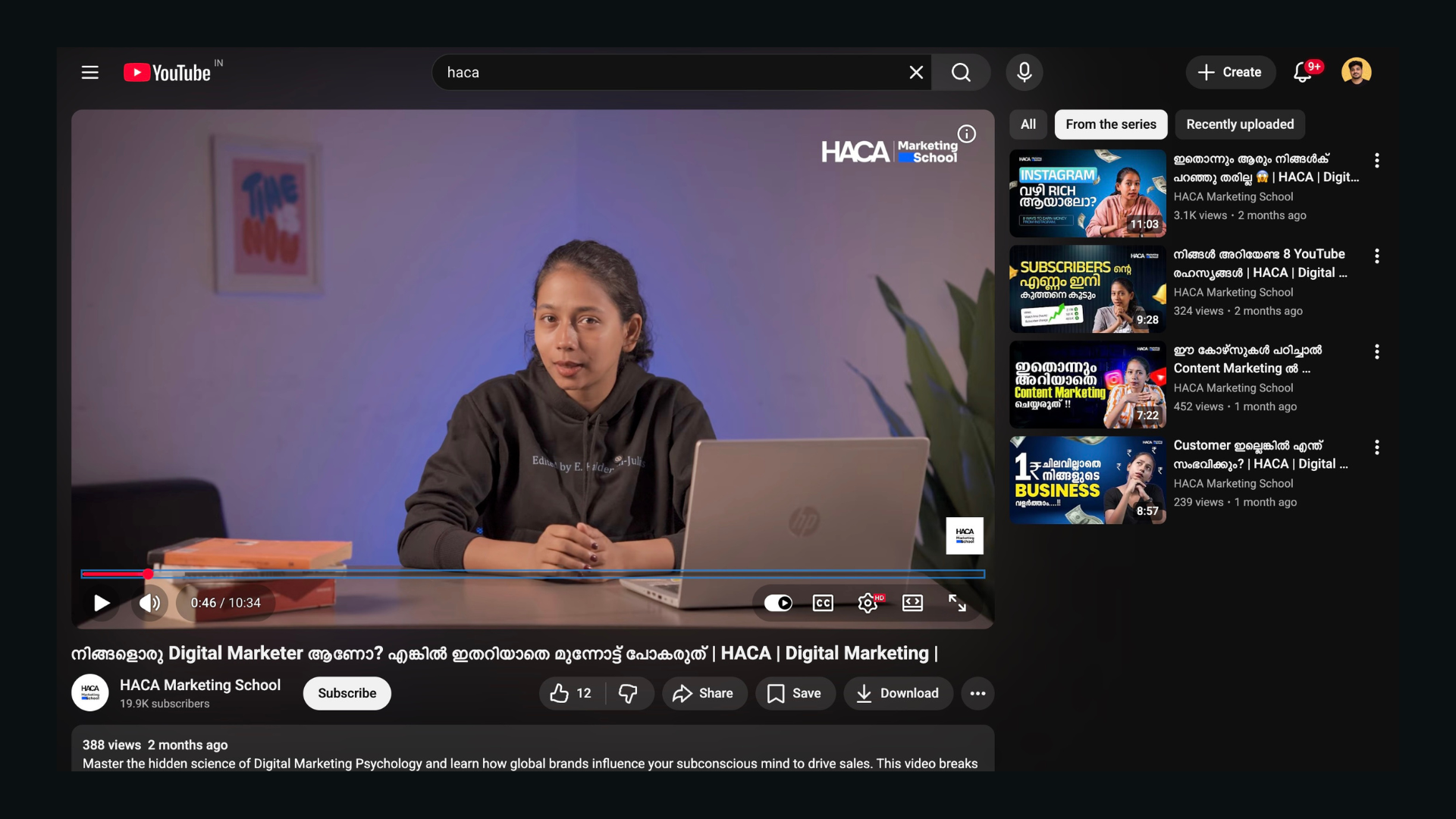Toggle the autoplay switch
The image size is (1456, 819).
[778, 603]
